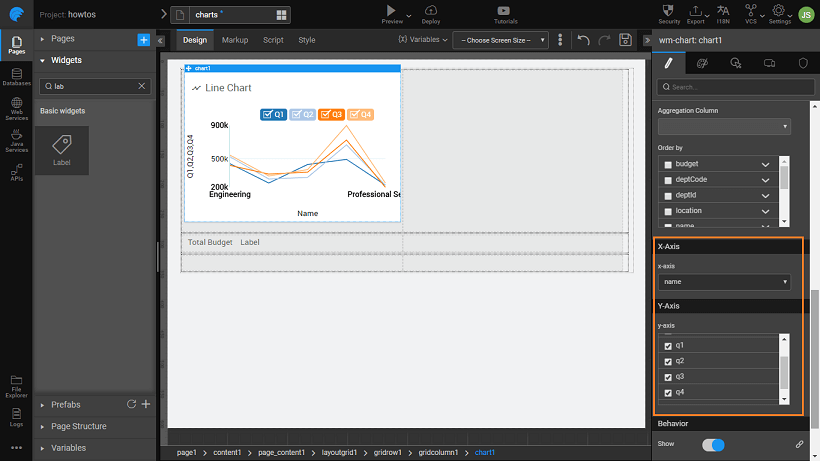
Task: Open the File Explorer panel
Action: tap(16, 383)
